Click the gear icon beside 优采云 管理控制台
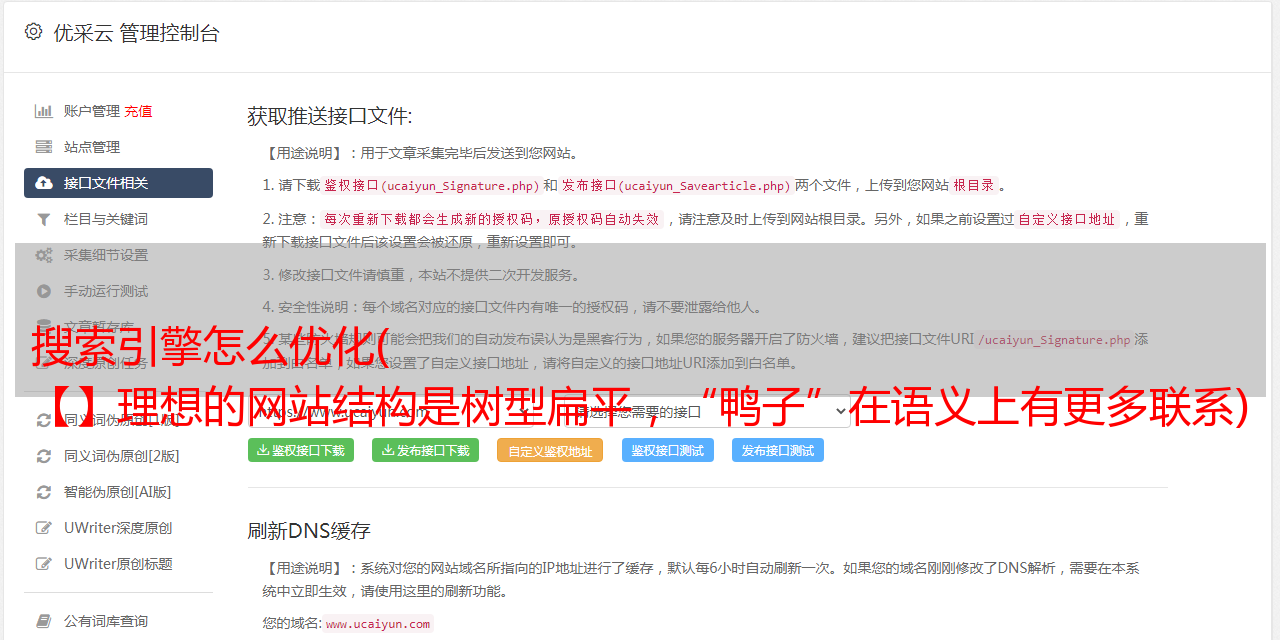Viewport: 1280px width, 640px height. tap(33, 32)
